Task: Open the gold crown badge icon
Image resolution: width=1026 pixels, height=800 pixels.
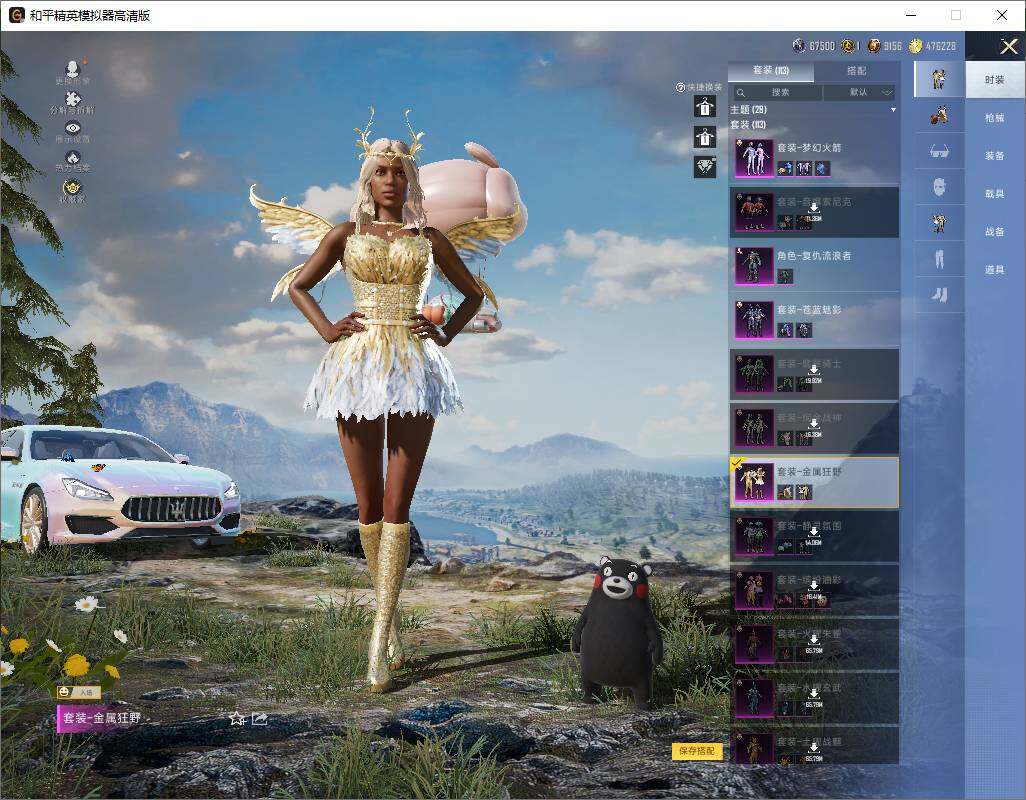Action: click(73, 190)
